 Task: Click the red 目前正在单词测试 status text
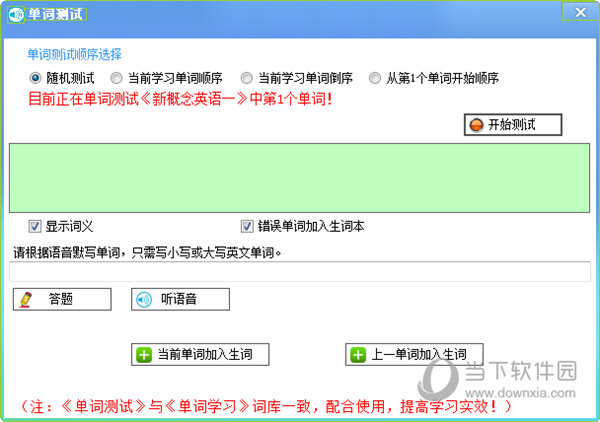click(180, 99)
